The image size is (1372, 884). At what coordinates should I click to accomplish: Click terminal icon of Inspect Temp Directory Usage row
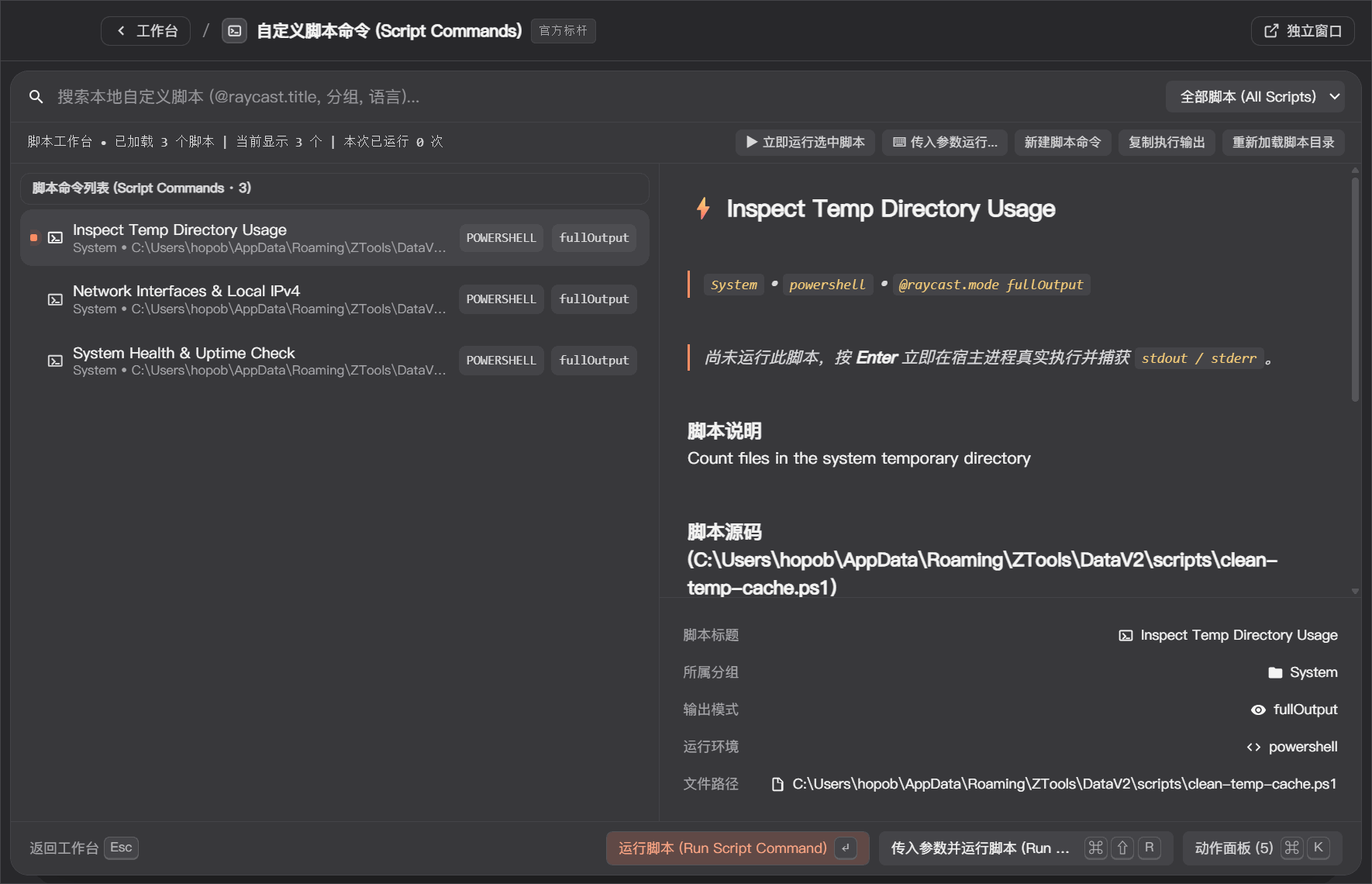click(55, 238)
